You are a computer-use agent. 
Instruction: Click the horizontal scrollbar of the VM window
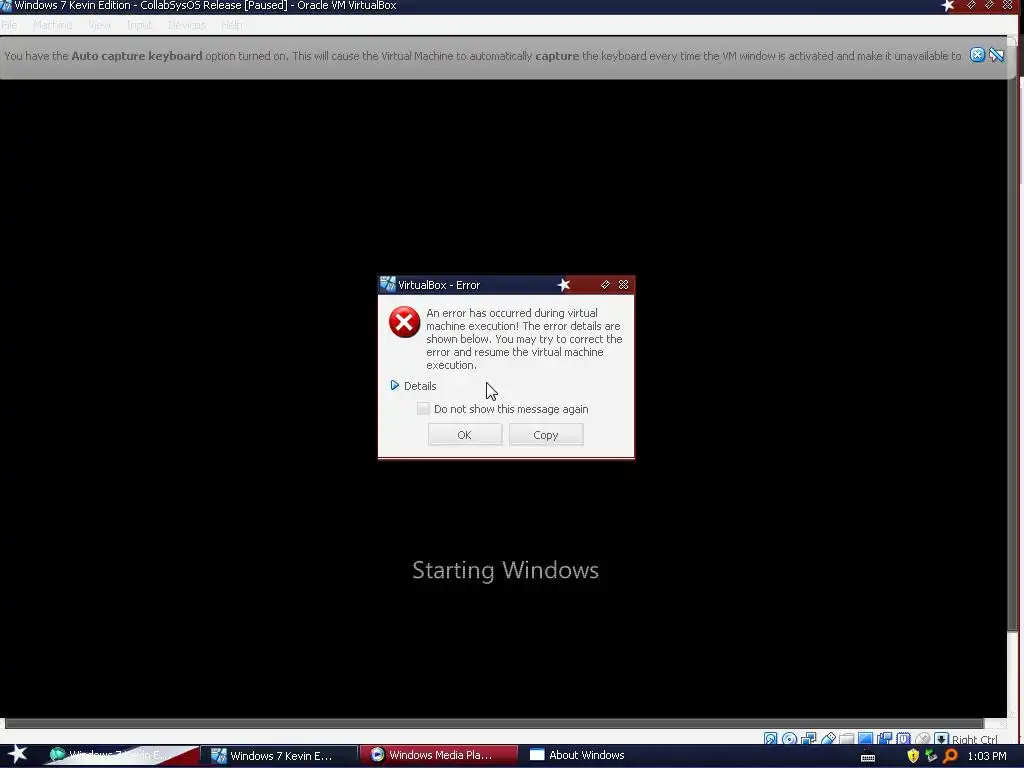click(x=494, y=723)
